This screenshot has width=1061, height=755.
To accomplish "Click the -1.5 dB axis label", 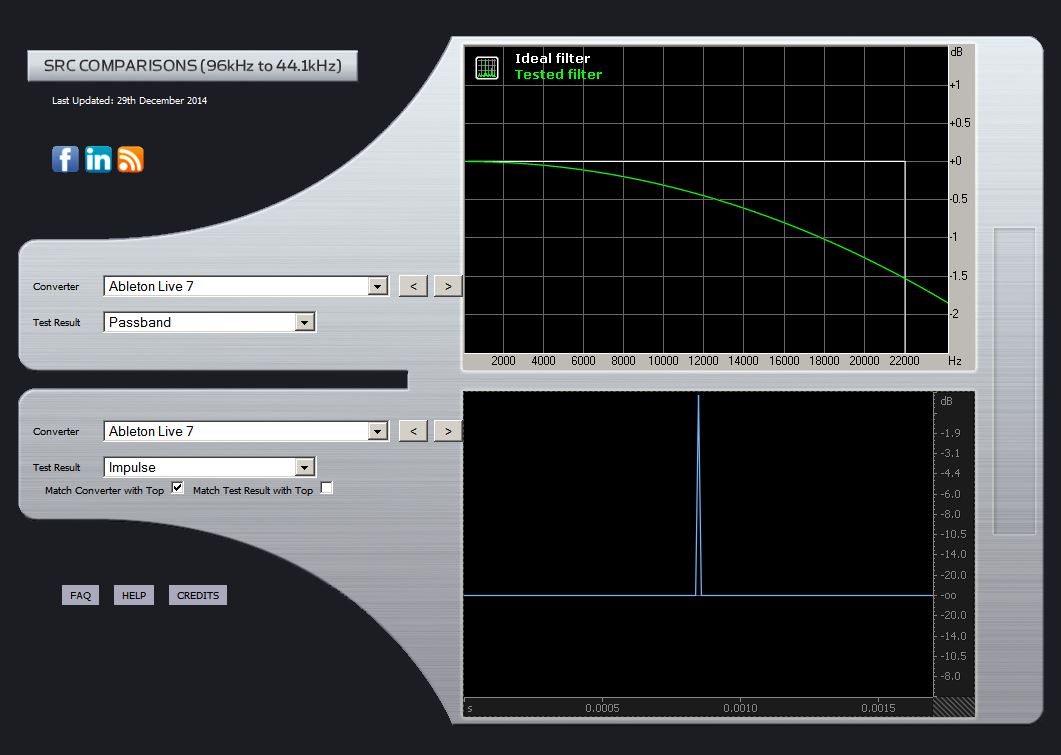I will 958,276.
